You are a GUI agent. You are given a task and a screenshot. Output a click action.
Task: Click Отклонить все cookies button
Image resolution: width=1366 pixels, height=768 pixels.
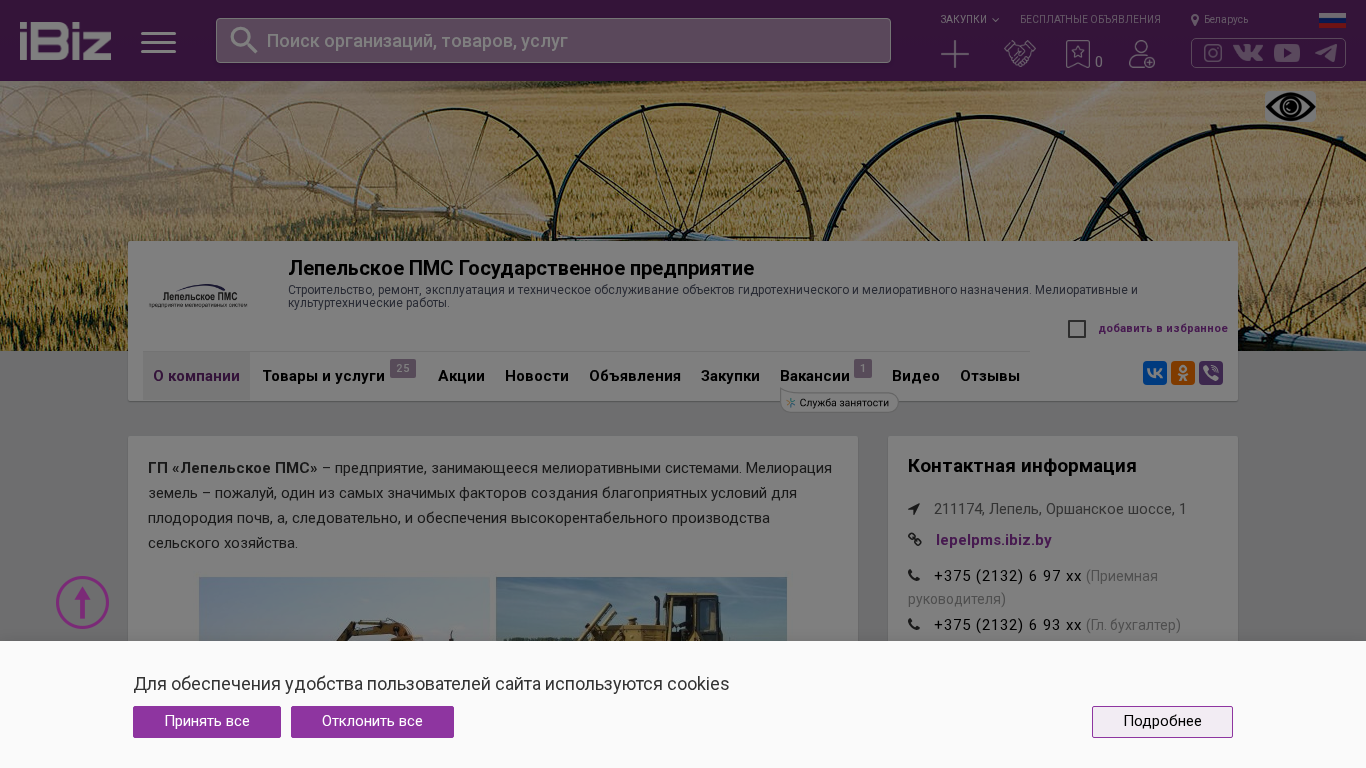pyautogui.click(x=372, y=722)
